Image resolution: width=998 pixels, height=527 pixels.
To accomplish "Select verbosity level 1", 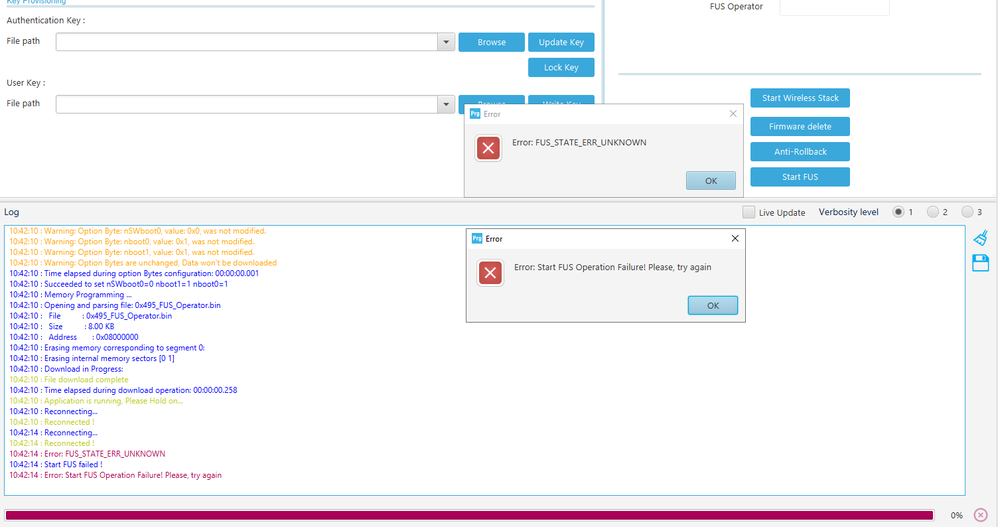I will point(898,212).
